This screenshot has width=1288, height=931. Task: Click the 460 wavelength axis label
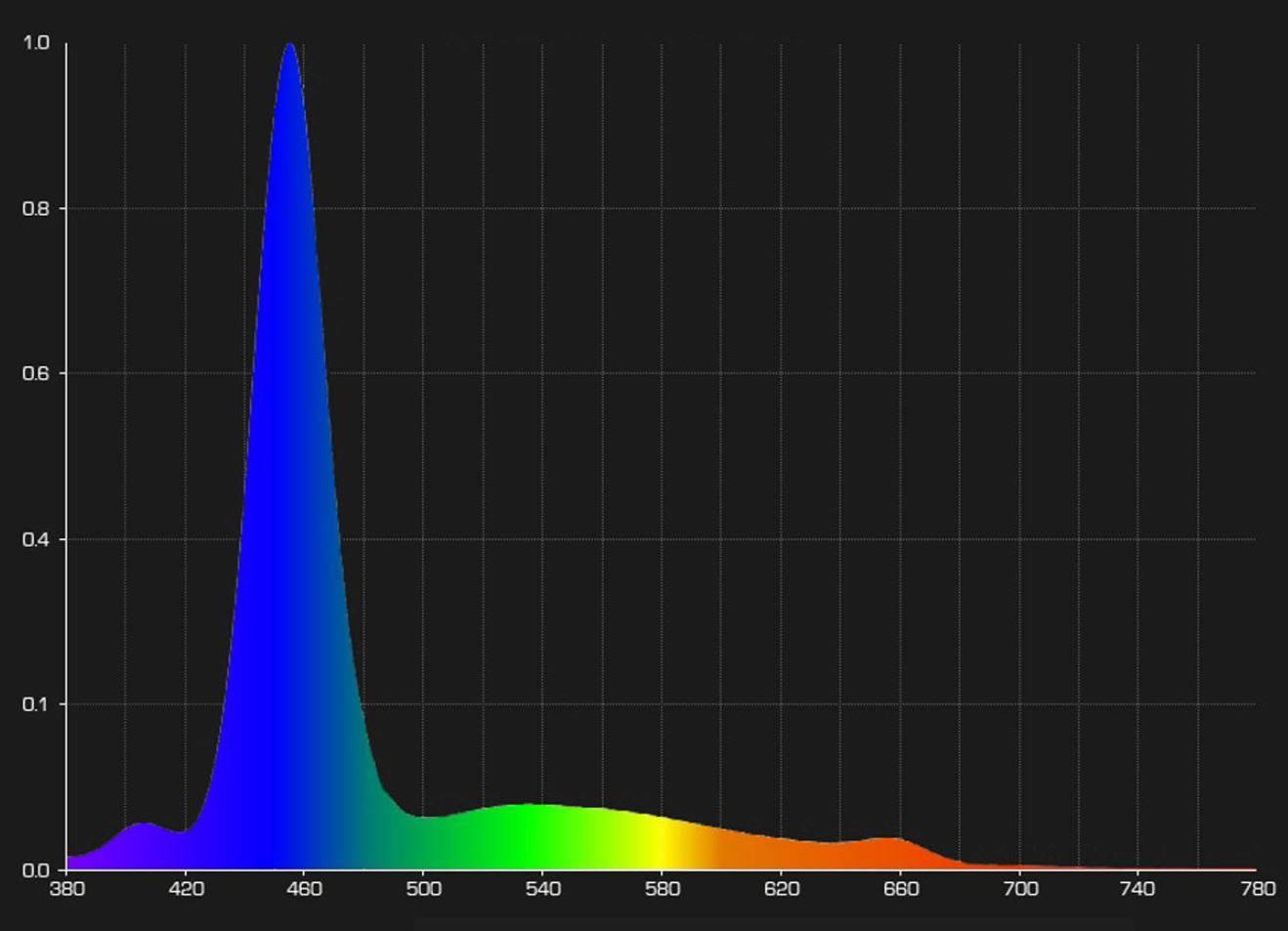[x=304, y=889]
